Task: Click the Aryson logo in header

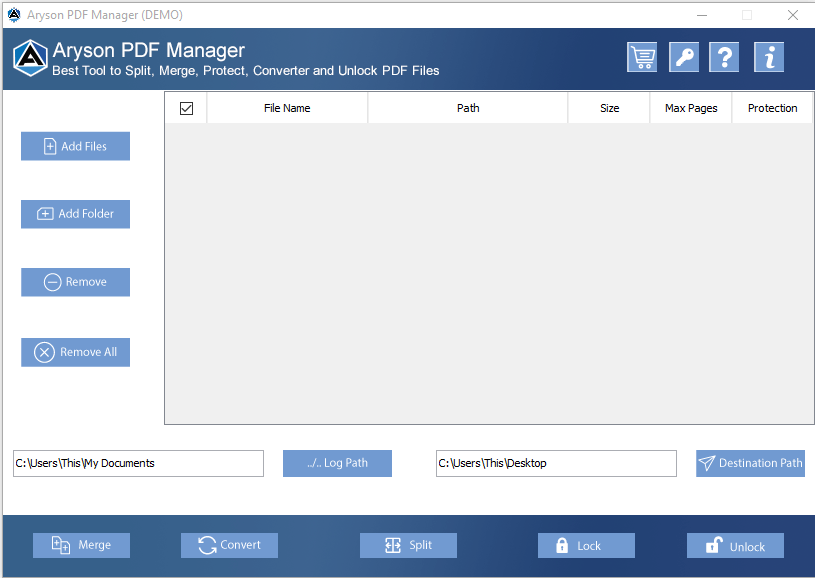Action: point(30,58)
